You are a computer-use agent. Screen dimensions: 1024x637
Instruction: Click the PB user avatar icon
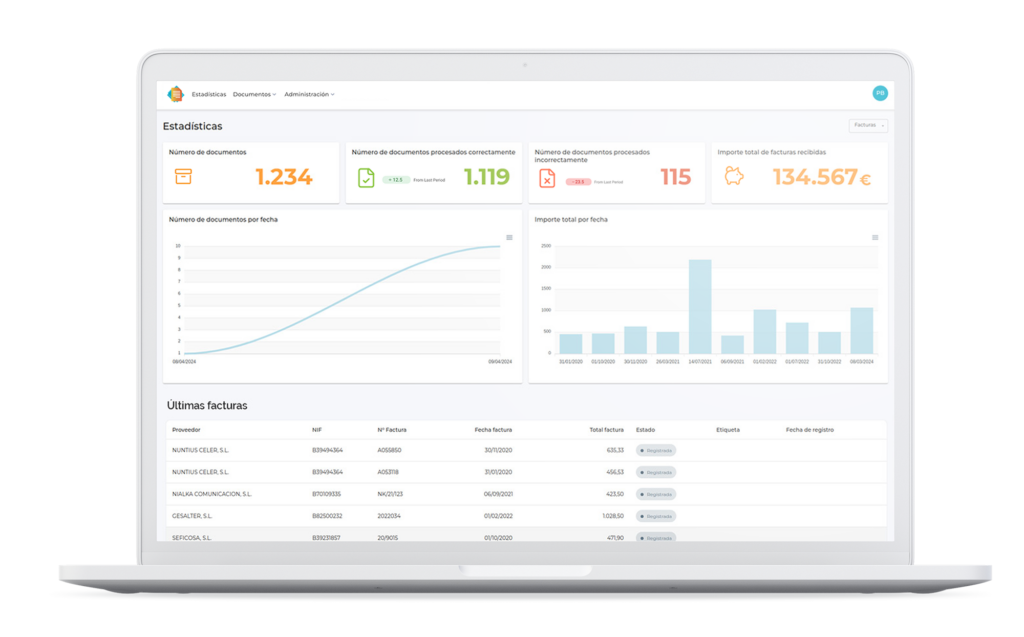[x=879, y=93]
